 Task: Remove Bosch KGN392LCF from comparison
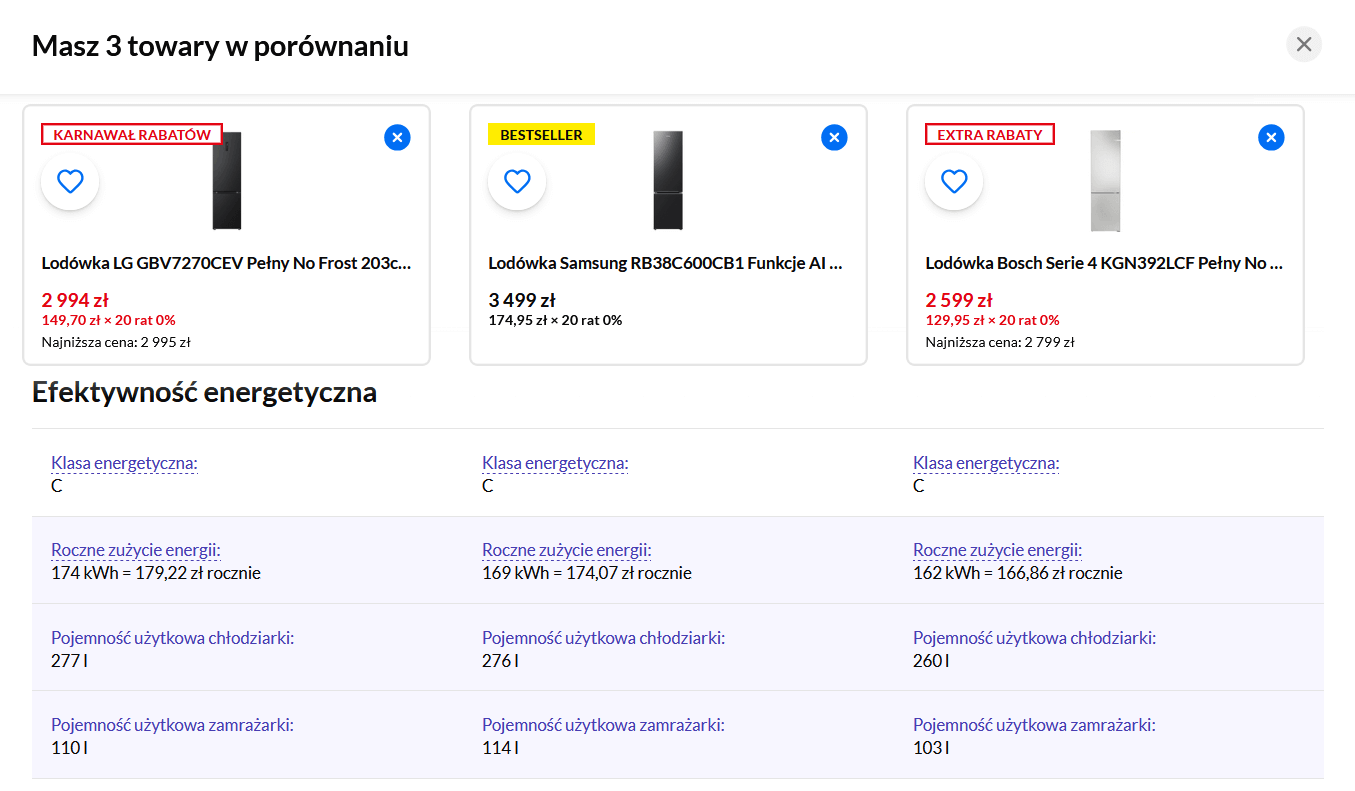pyautogui.click(x=1271, y=138)
